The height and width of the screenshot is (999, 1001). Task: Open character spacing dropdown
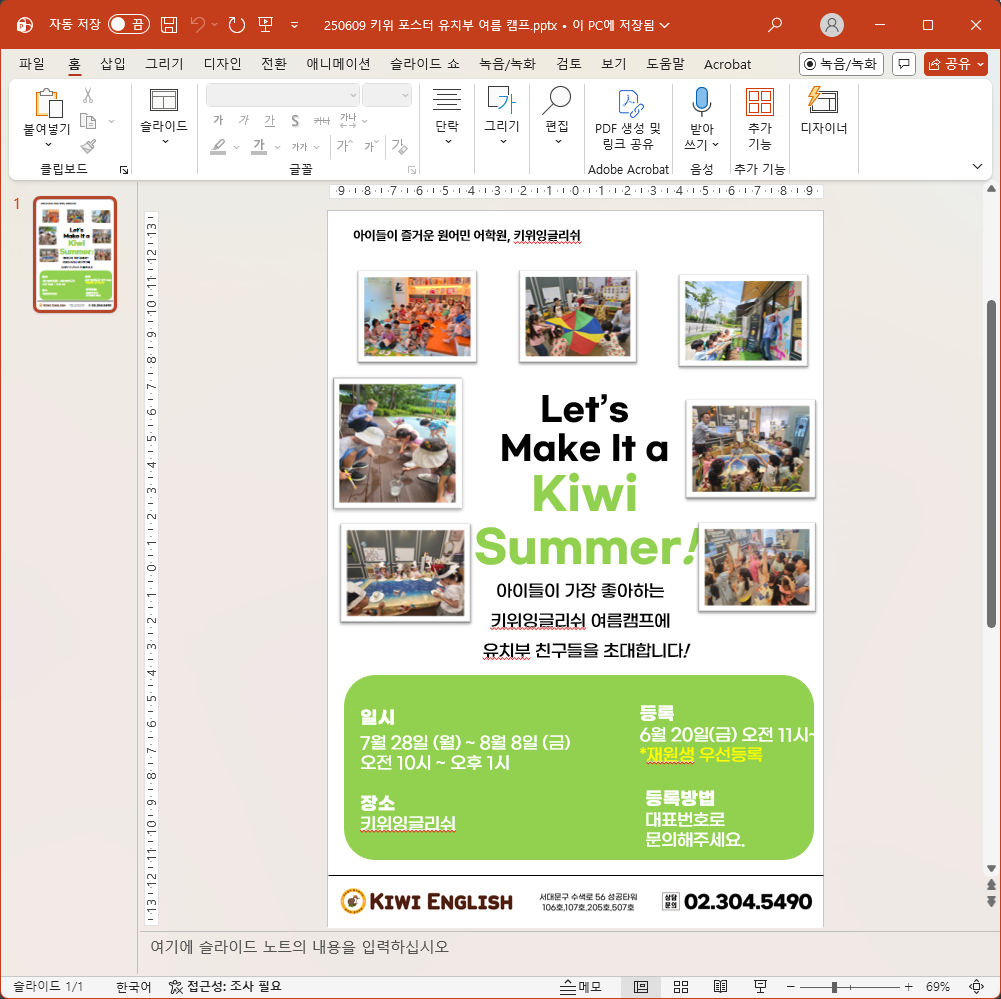click(x=353, y=120)
